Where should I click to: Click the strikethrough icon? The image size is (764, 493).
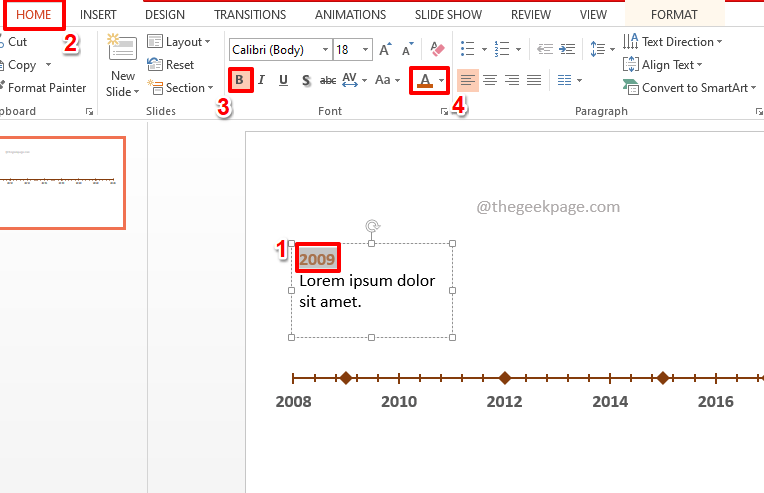[327, 80]
